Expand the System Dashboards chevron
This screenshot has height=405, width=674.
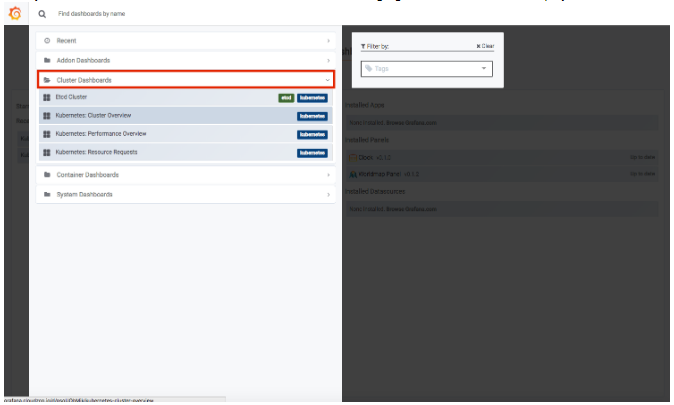pyautogui.click(x=328, y=195)
